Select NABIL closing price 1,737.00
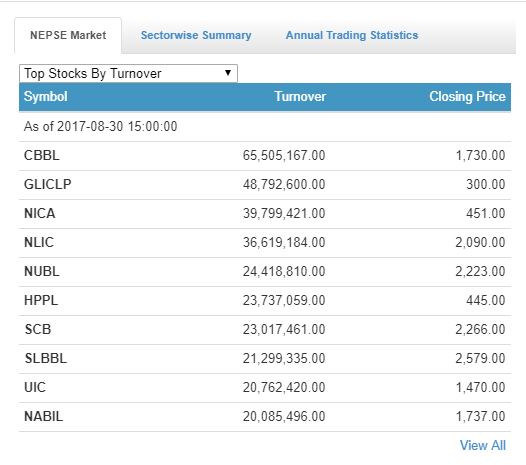The height and width of the screenshot is (465, 526). (480, 416)
